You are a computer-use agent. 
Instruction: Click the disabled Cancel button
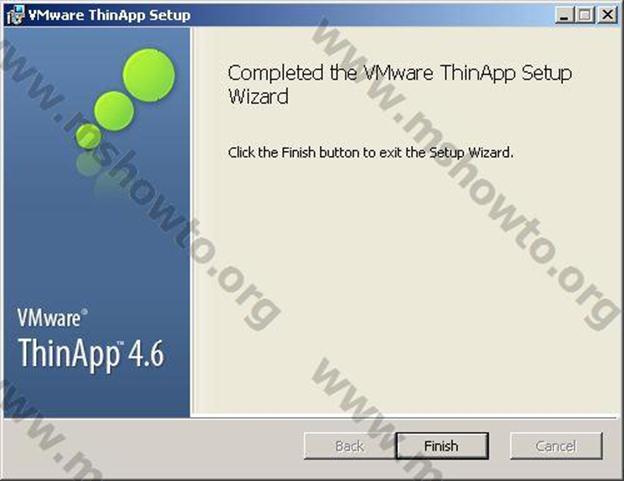556,446
